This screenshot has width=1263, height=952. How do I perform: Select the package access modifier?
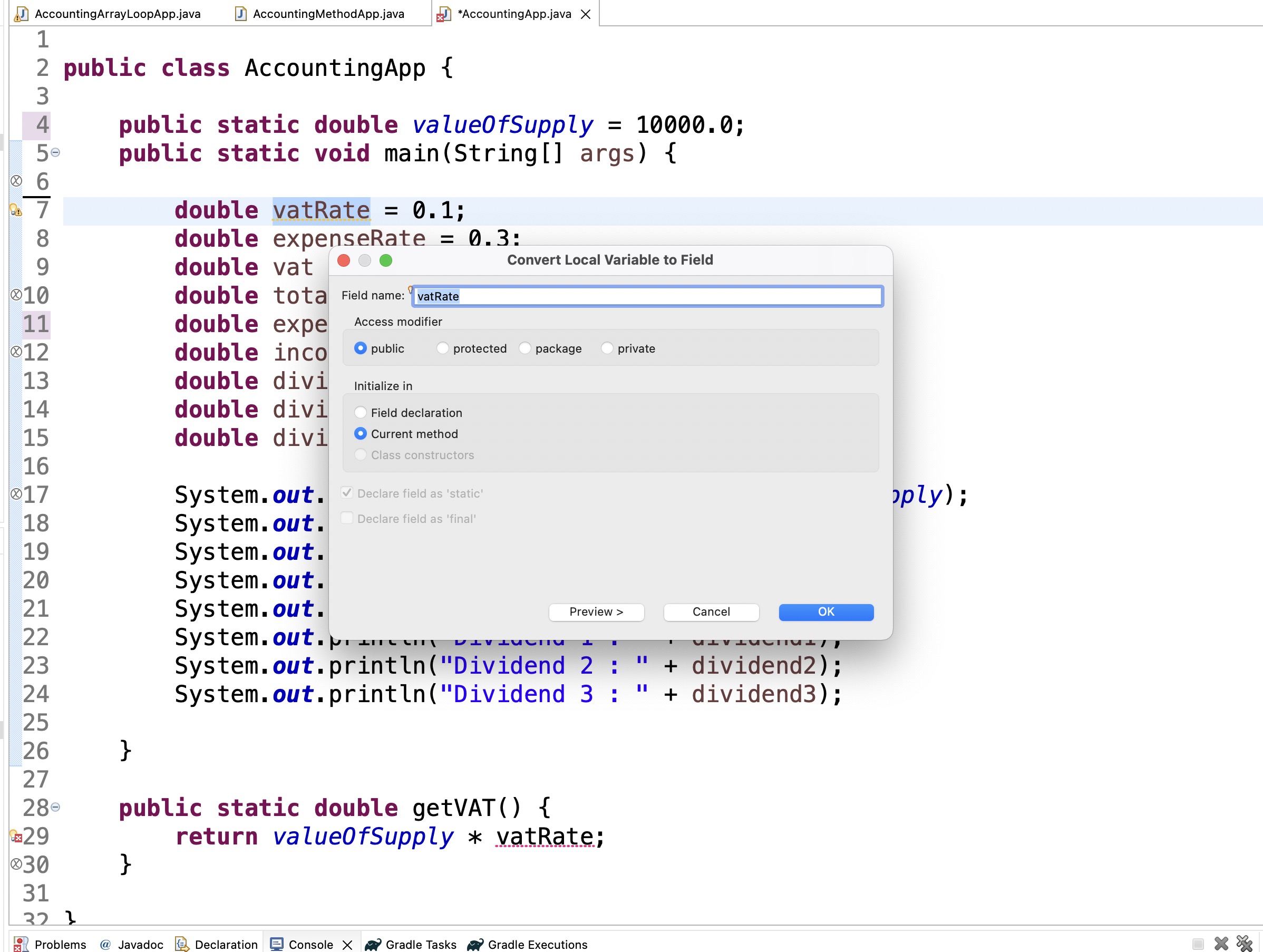524,348
